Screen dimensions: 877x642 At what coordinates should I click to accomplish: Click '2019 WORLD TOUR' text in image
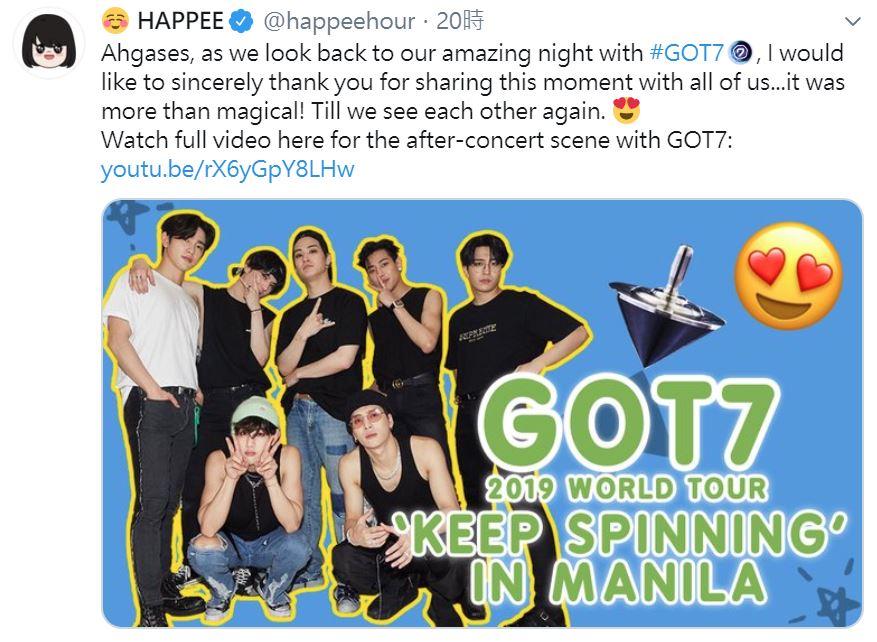click(x=626, y=489)
